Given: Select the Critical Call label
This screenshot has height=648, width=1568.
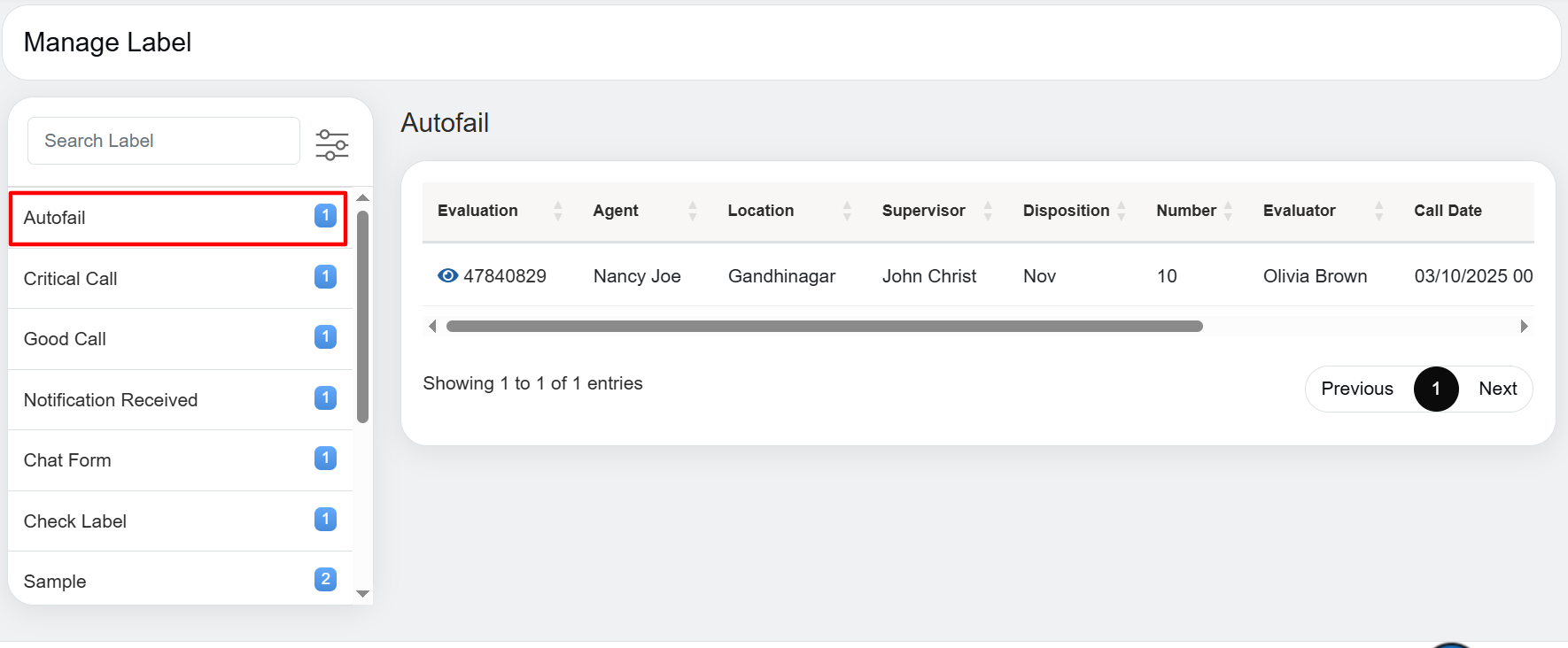Looking at the screenshot, I should click(71, 279).
